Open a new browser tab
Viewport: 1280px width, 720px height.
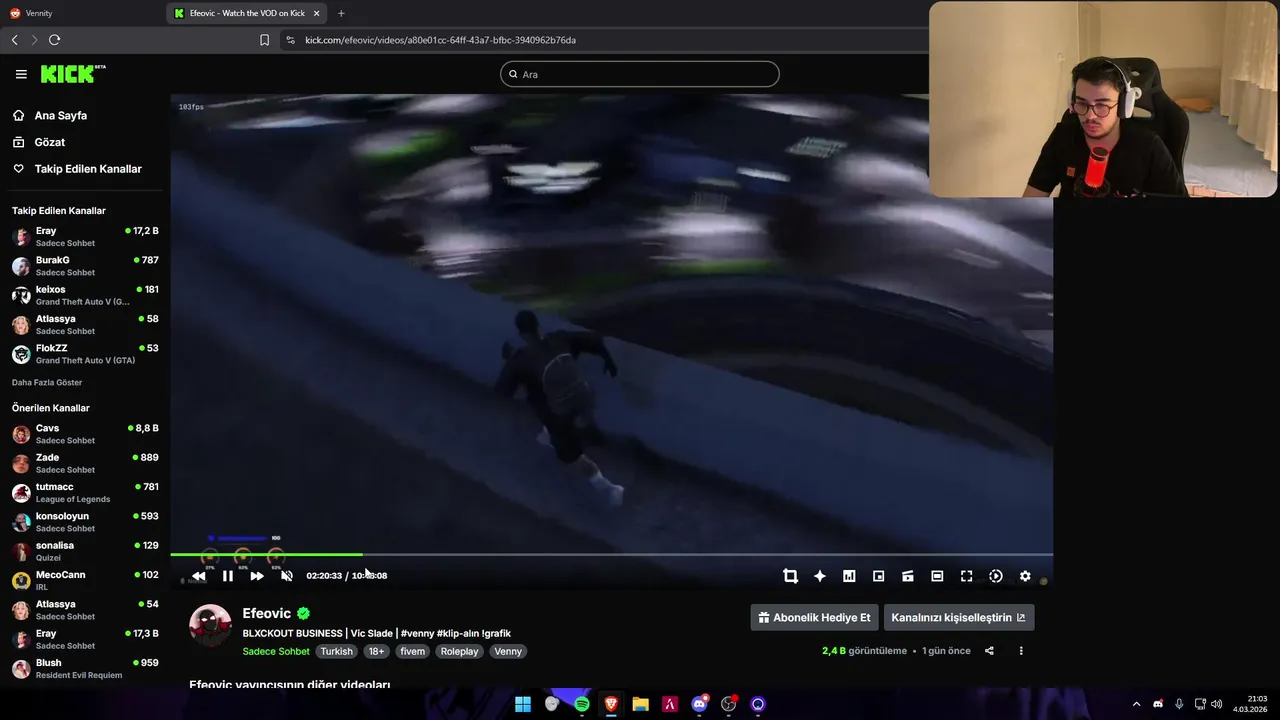click(341, 13)
